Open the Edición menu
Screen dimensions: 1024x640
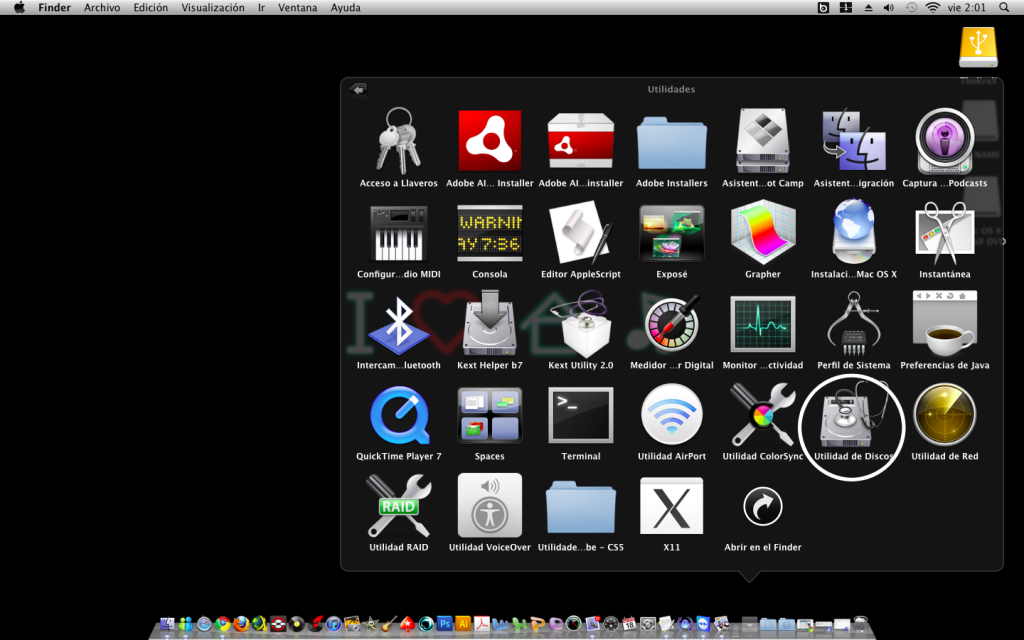150,8
